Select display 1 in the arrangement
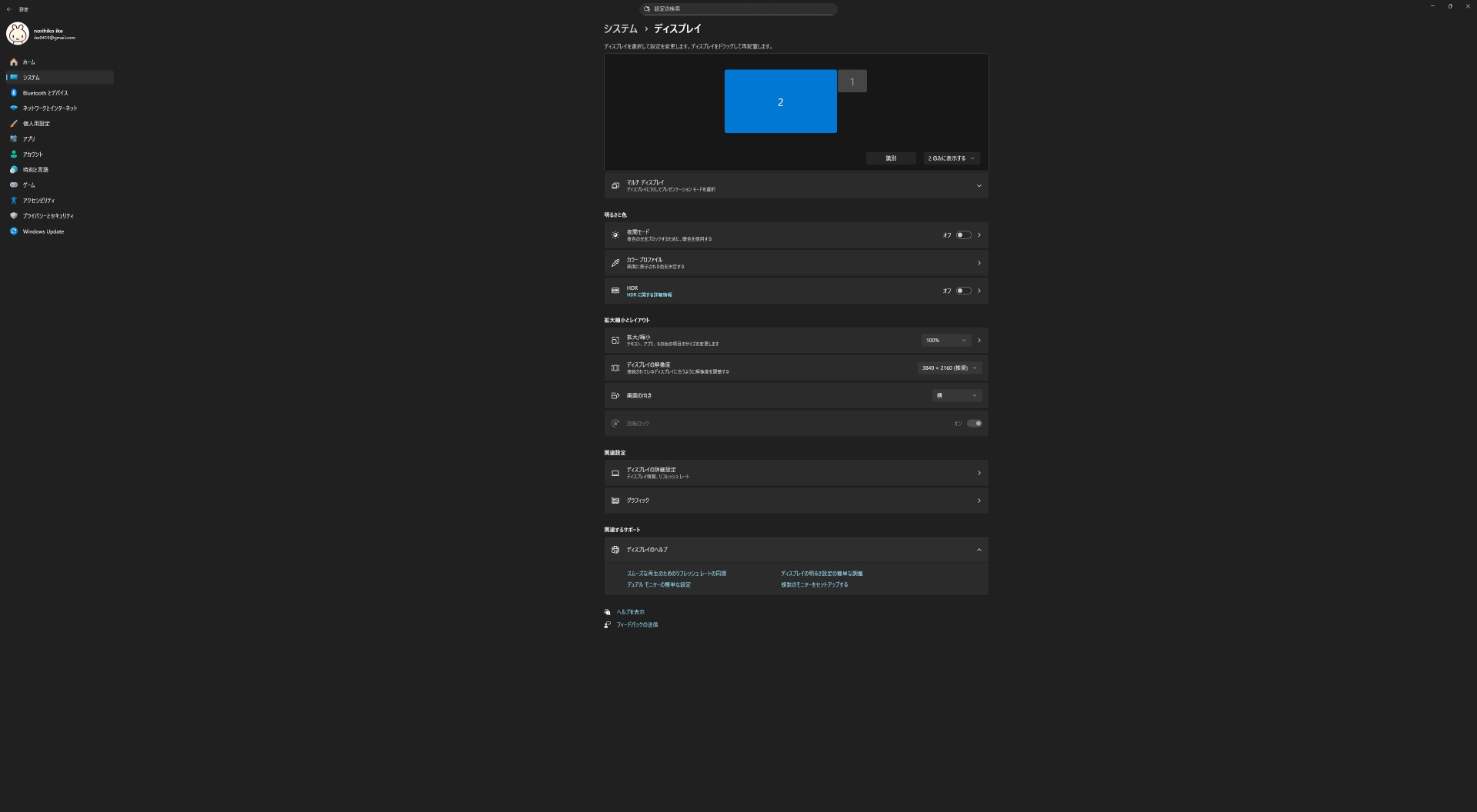Screen dimensions: 1477x812 click(852, 82)
